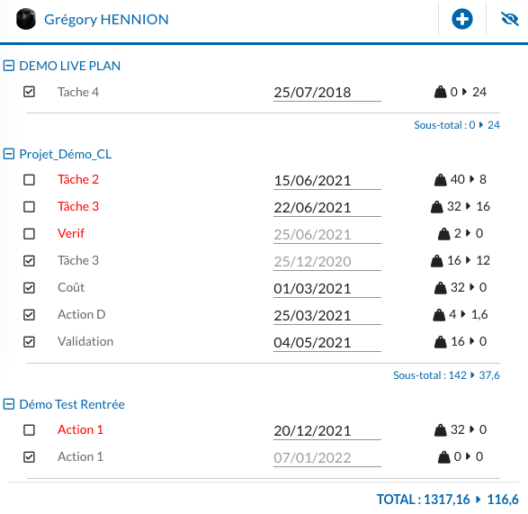528x514 pixels.
Task: Edit the 15/06/2021 date field
Action: tap(327, 181)
